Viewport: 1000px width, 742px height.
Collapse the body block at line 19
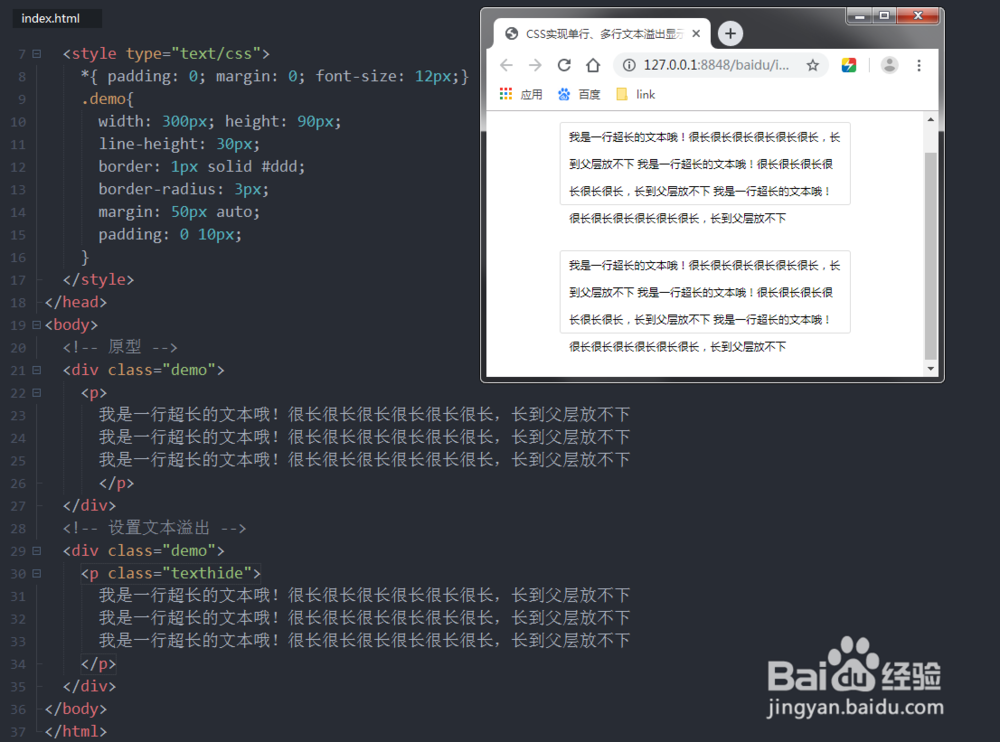36,325
